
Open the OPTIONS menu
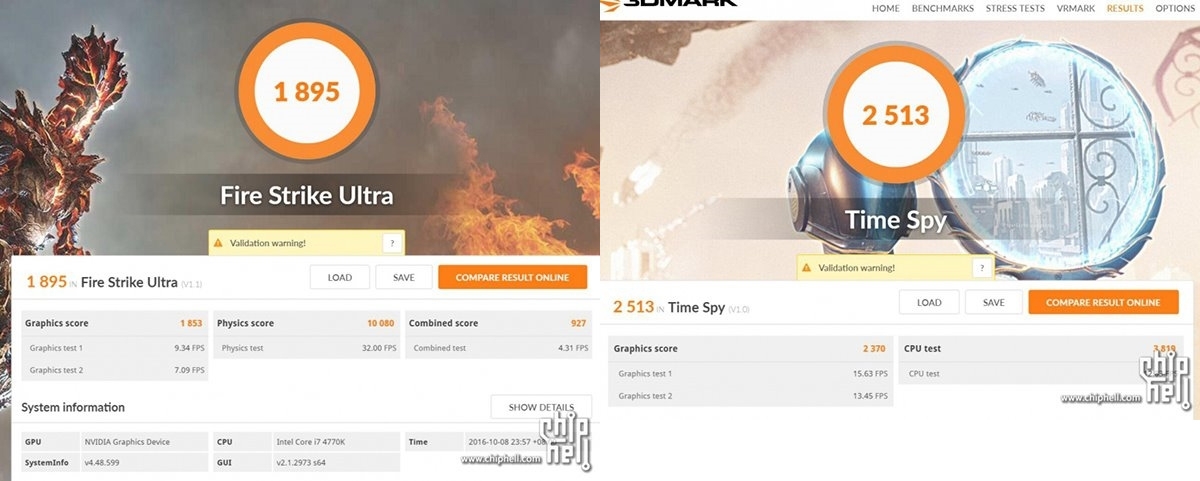pyautogui.click(x=1175, y=8)
